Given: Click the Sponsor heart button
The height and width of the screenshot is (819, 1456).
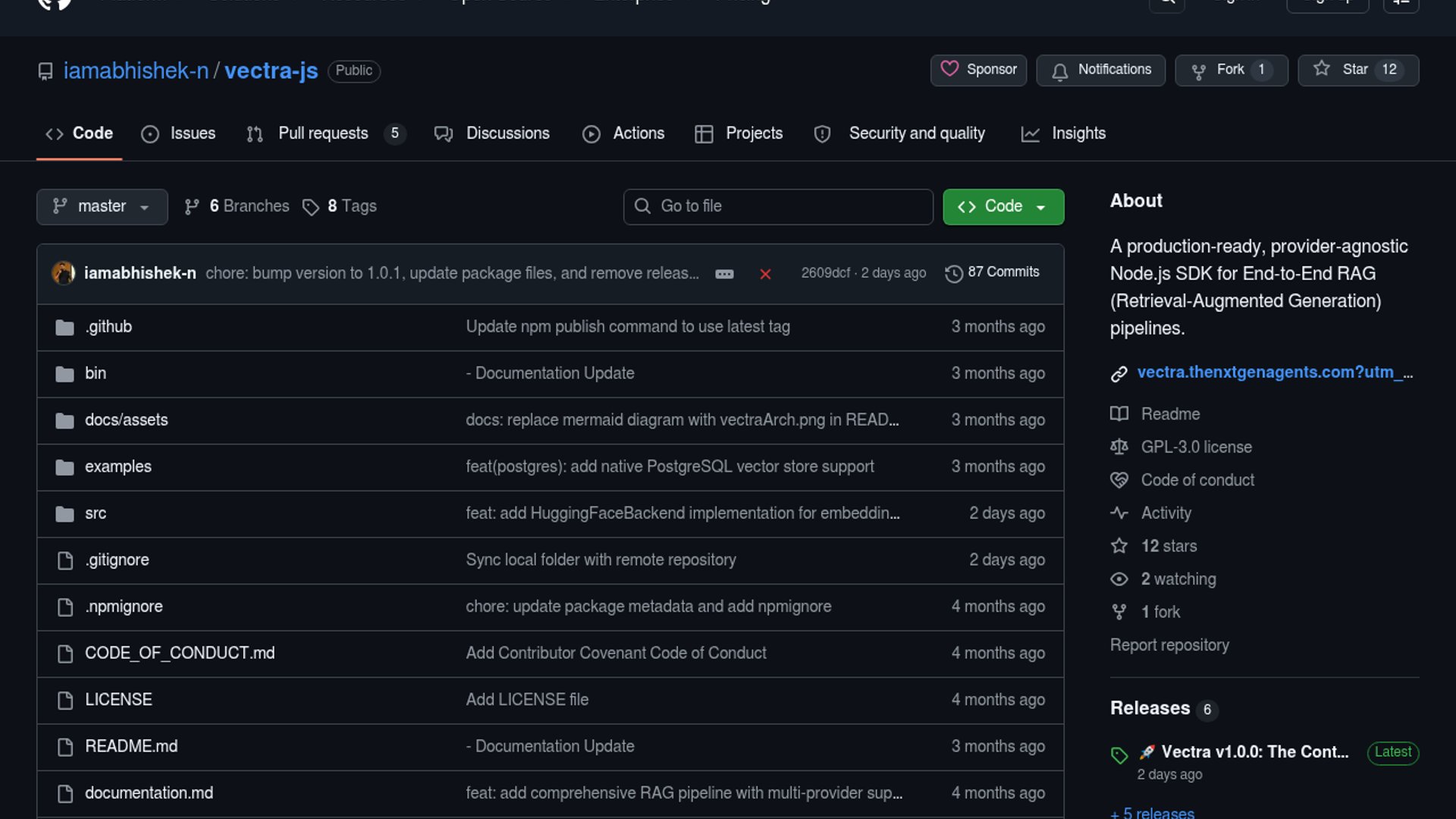Looking at the screenshot, I should [x=978, y=70].
